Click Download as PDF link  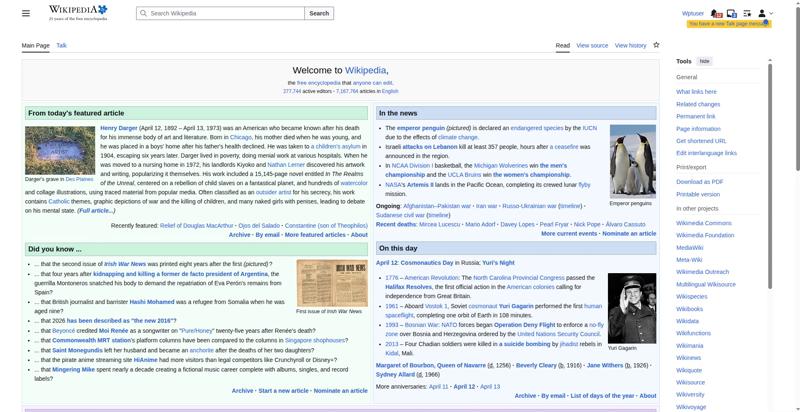699,182
